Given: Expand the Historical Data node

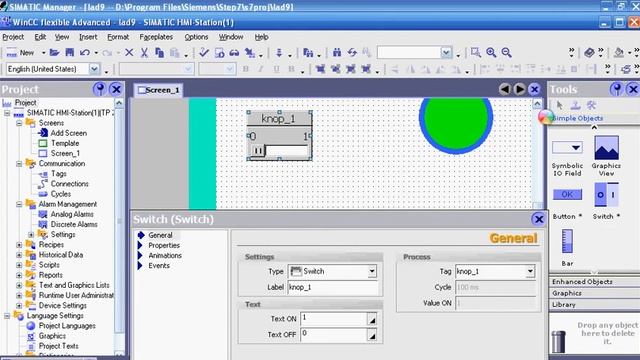Looking at the screenshot, I should point(19,255).
